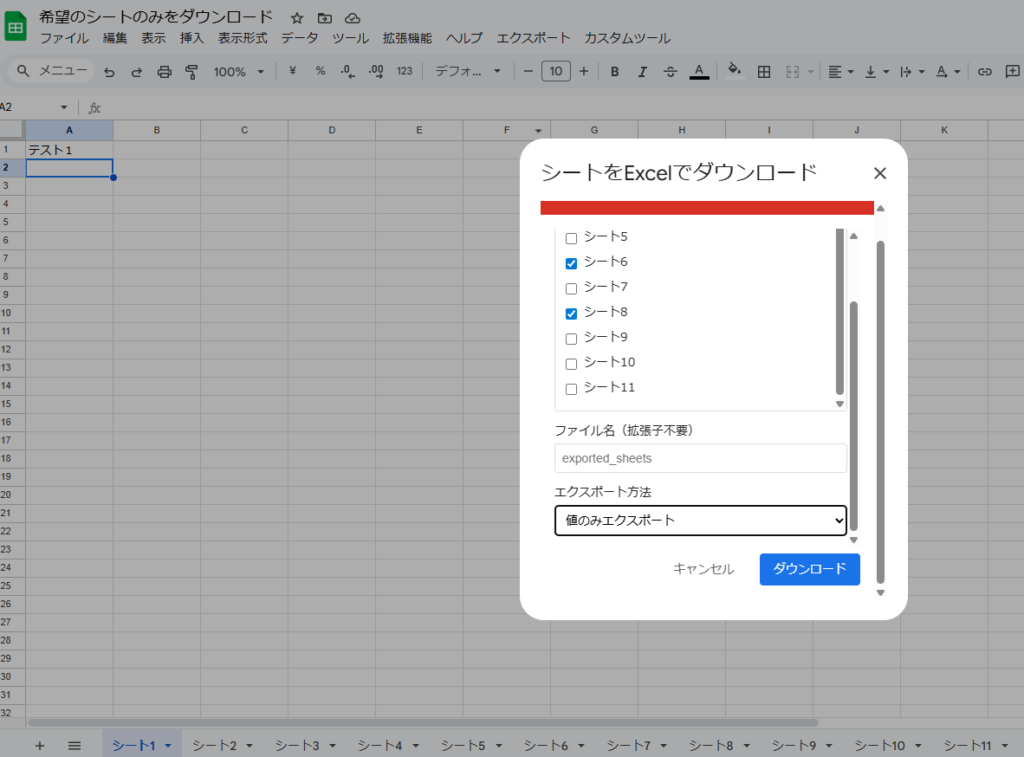The image size is (1024, 757).
Task: Open the fill color picker
Action: [x=734, y=71]
